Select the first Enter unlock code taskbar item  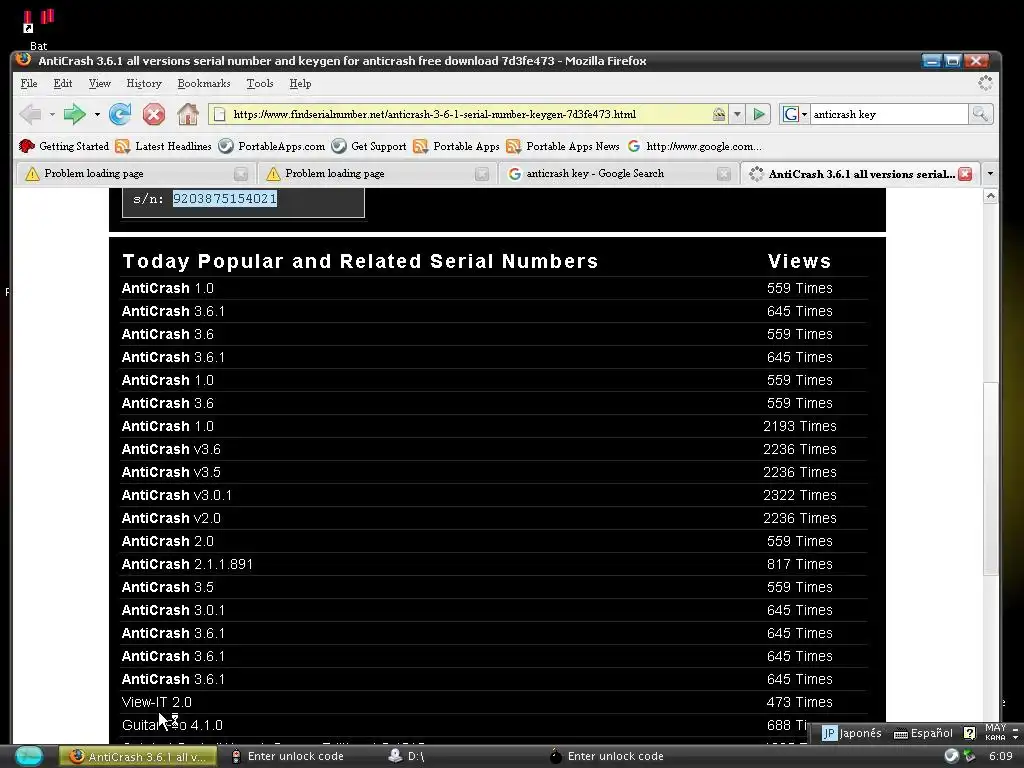click(x=287, y=756)
